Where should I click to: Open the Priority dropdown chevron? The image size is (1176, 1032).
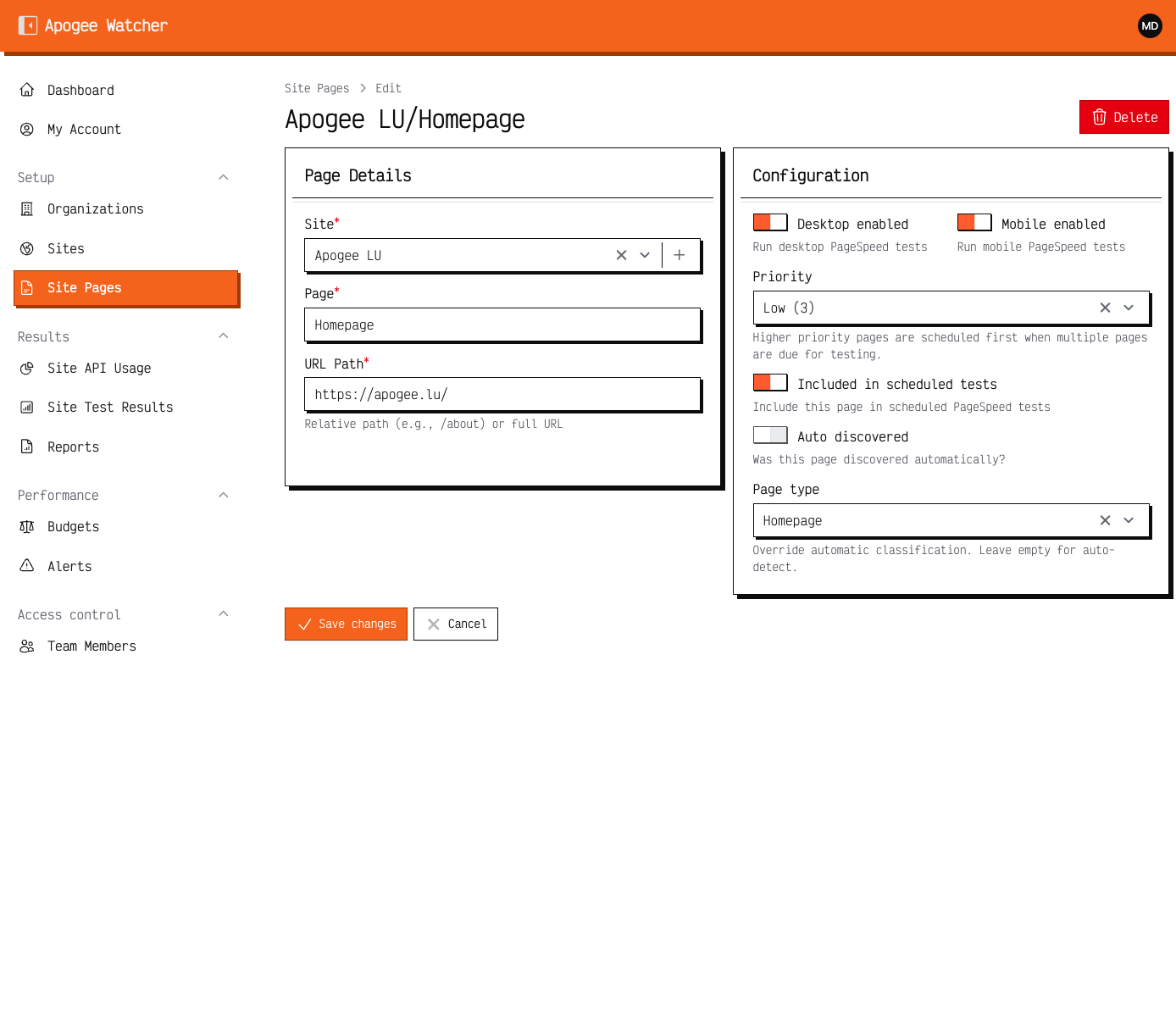coord(1129,308)
